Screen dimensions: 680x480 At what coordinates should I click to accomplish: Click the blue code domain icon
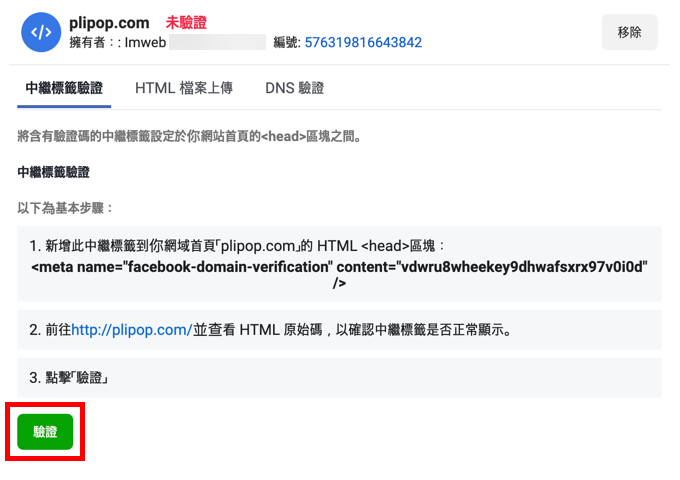click(41, 32)
